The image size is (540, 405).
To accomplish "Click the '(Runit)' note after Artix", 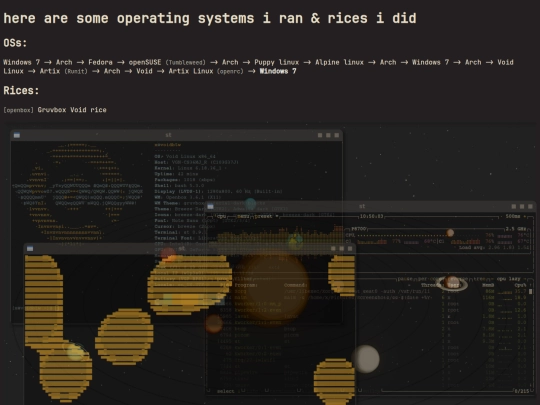I will [76, 71].
